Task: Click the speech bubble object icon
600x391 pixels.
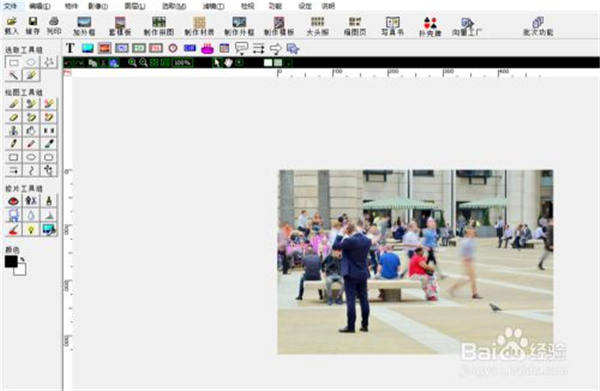Action: [x=241, y=48]
